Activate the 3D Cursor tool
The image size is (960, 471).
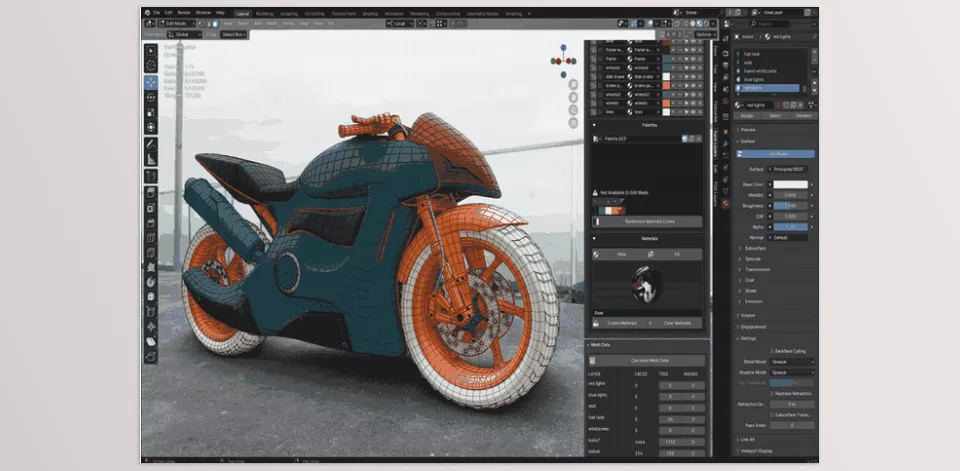(x=151, y=66)
